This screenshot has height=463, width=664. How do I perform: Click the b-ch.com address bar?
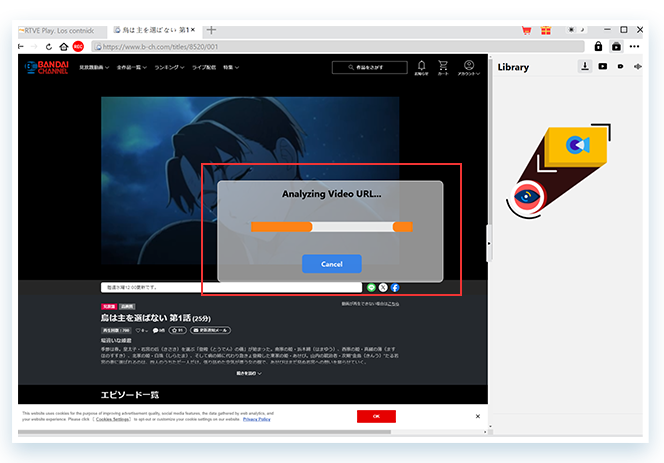338,47
